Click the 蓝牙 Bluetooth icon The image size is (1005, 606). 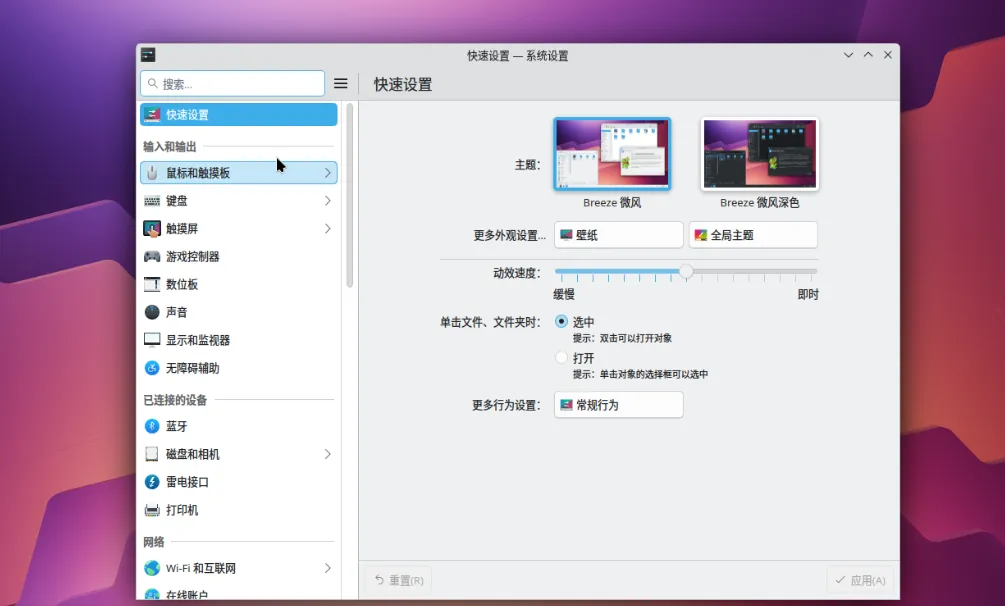(x=152, y=426)
